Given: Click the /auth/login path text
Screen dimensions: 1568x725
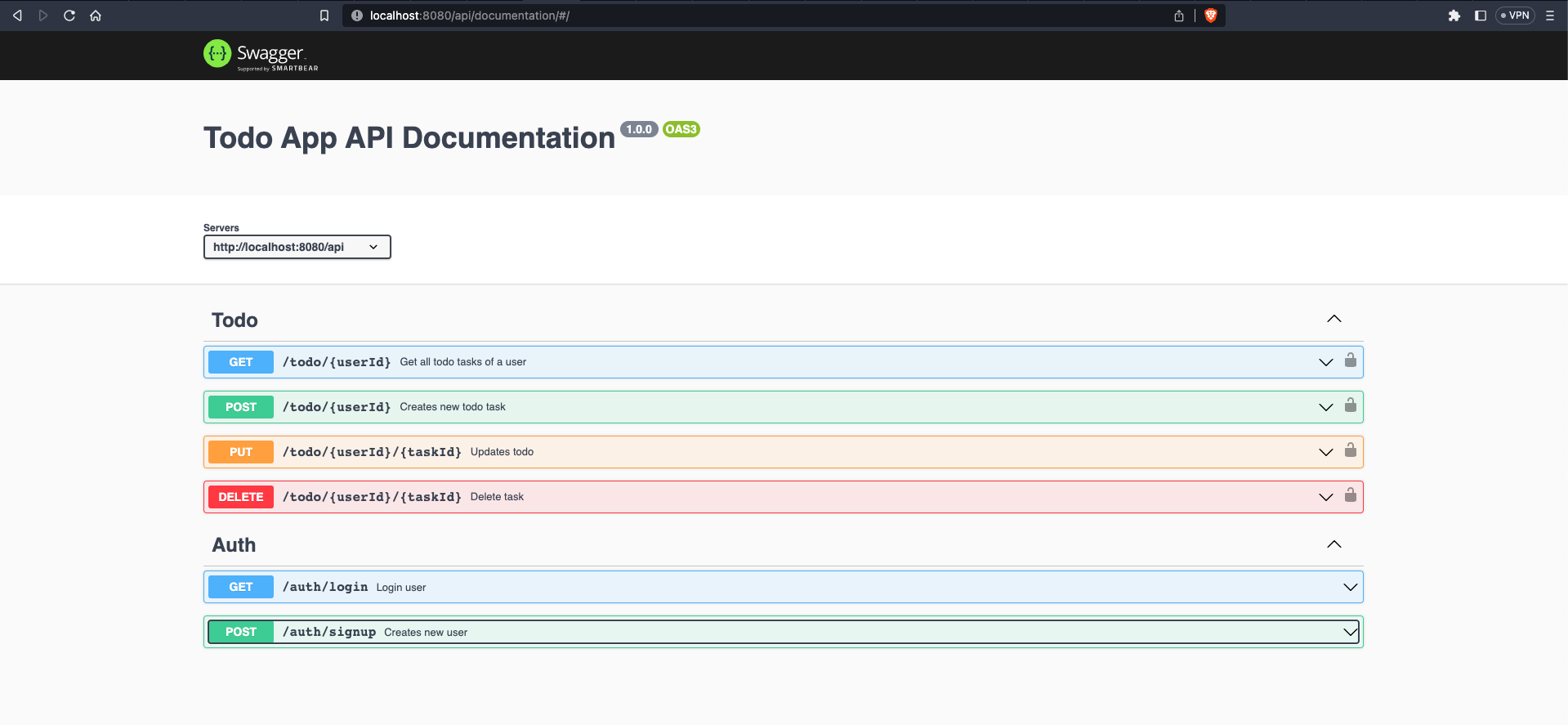Looking at the screenshot, I should 325,587.
